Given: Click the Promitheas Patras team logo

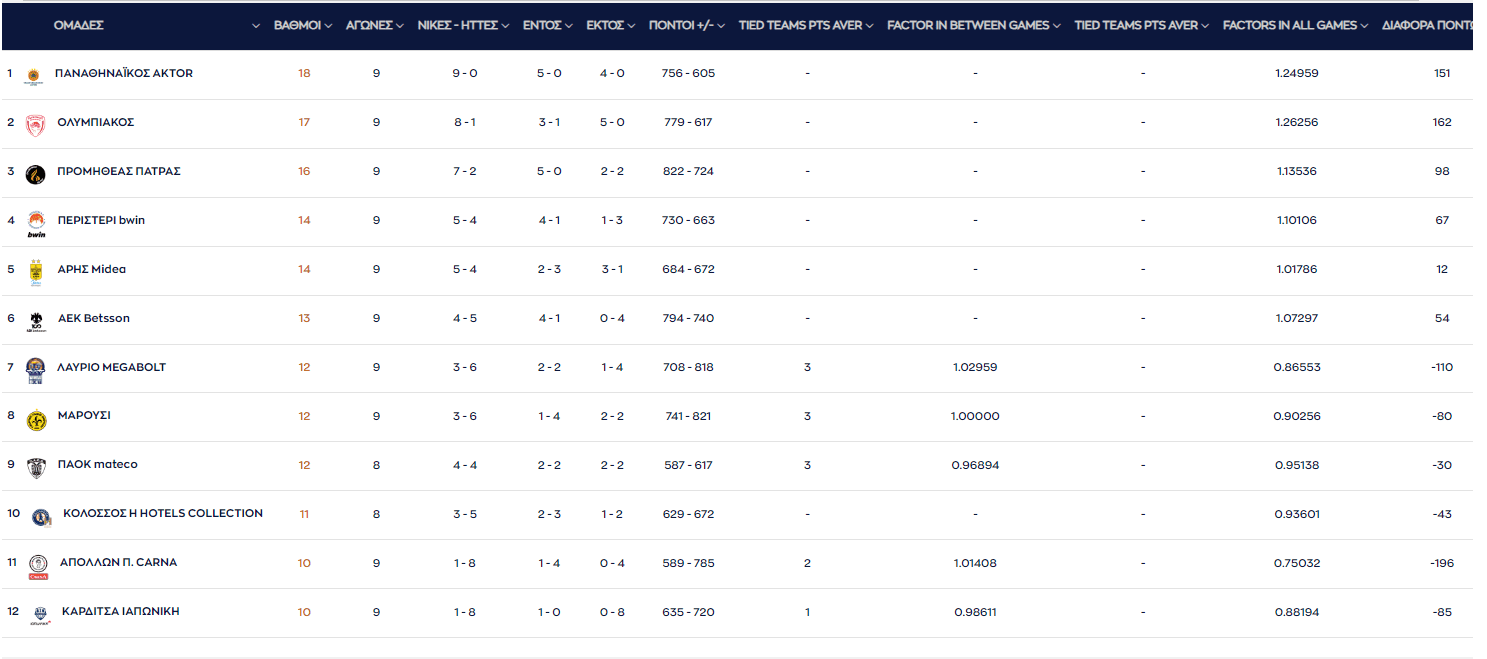Looking at the screenshot, I should (35, 173).
